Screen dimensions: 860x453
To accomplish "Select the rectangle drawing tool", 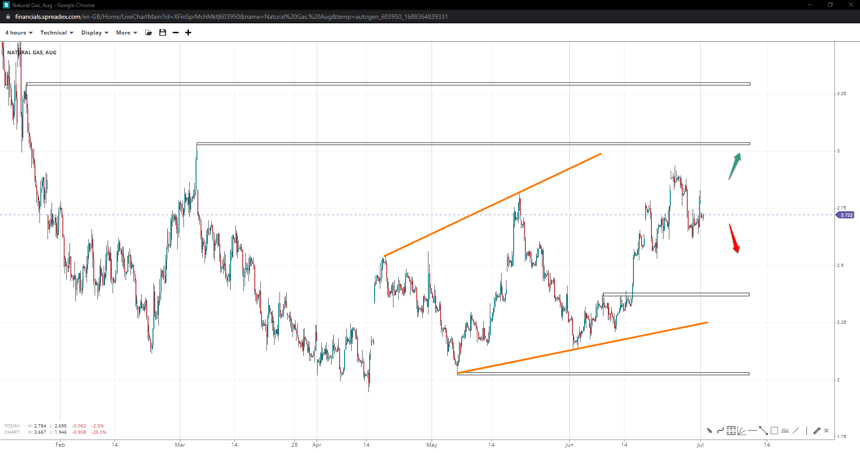I will pos(774,431).
